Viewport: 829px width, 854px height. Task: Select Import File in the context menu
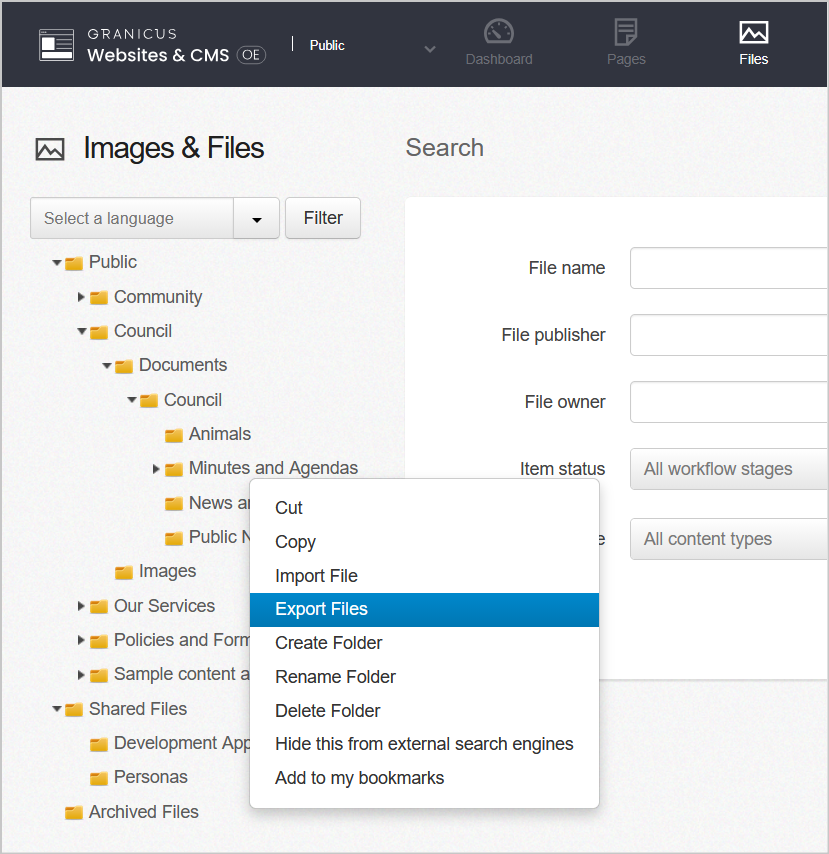tap(424, 576)
